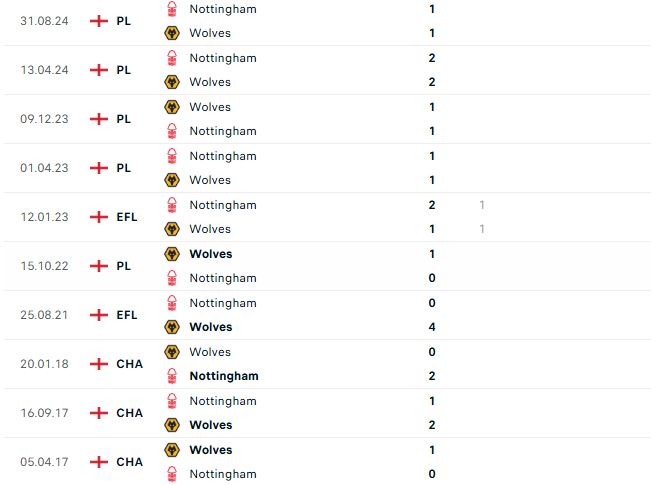Click Wolves badge in 13.04.24 match
Image resolution: width=651 pixels, height=485 pixels.
(x=172, y=82)
